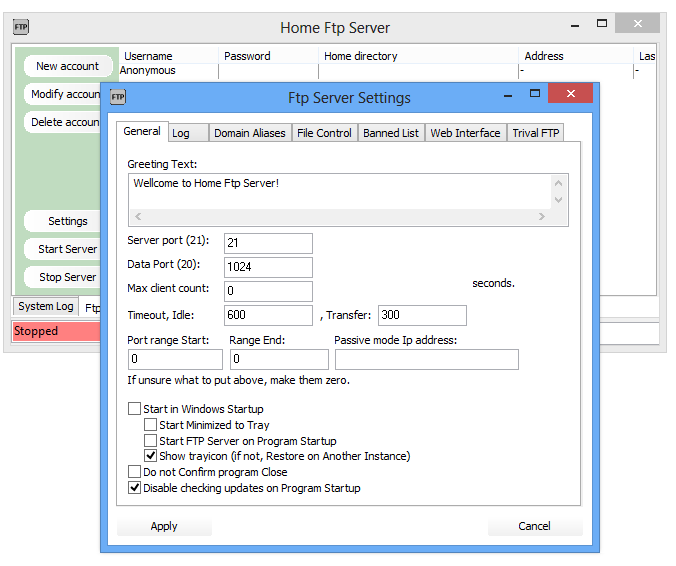Click Modify account in the main window

coord(63,94)
